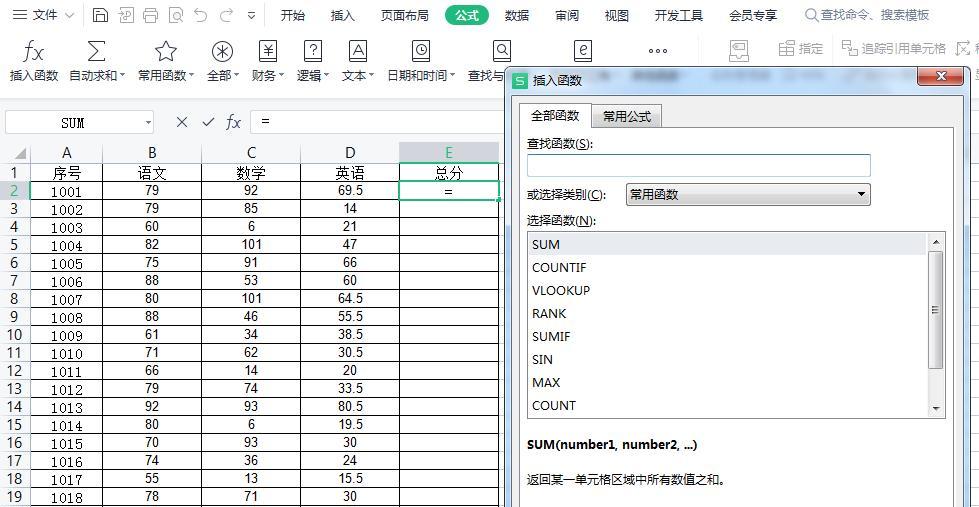Click the formula bar input showing =
The image size is (979, 507).
376,122
